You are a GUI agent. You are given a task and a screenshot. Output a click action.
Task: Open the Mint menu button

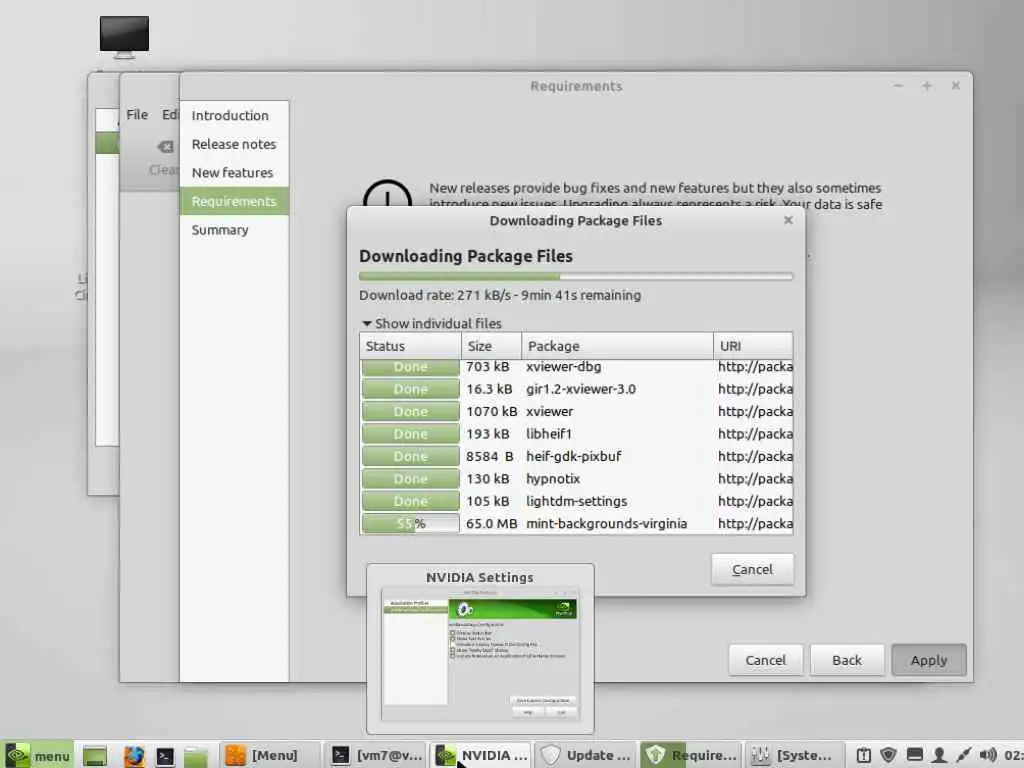pyautogui.click(x=37, y=756)
